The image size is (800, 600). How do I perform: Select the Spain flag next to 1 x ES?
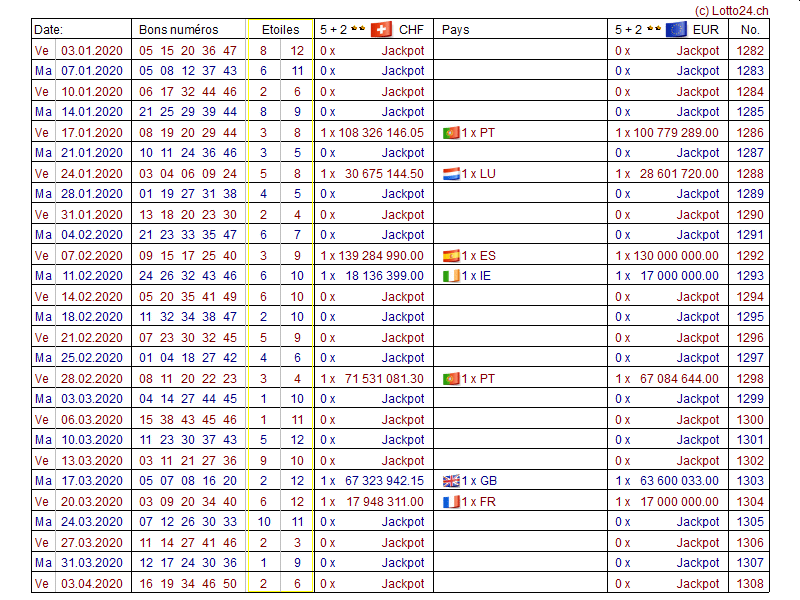pyautogui.click(x=451, y=255)
